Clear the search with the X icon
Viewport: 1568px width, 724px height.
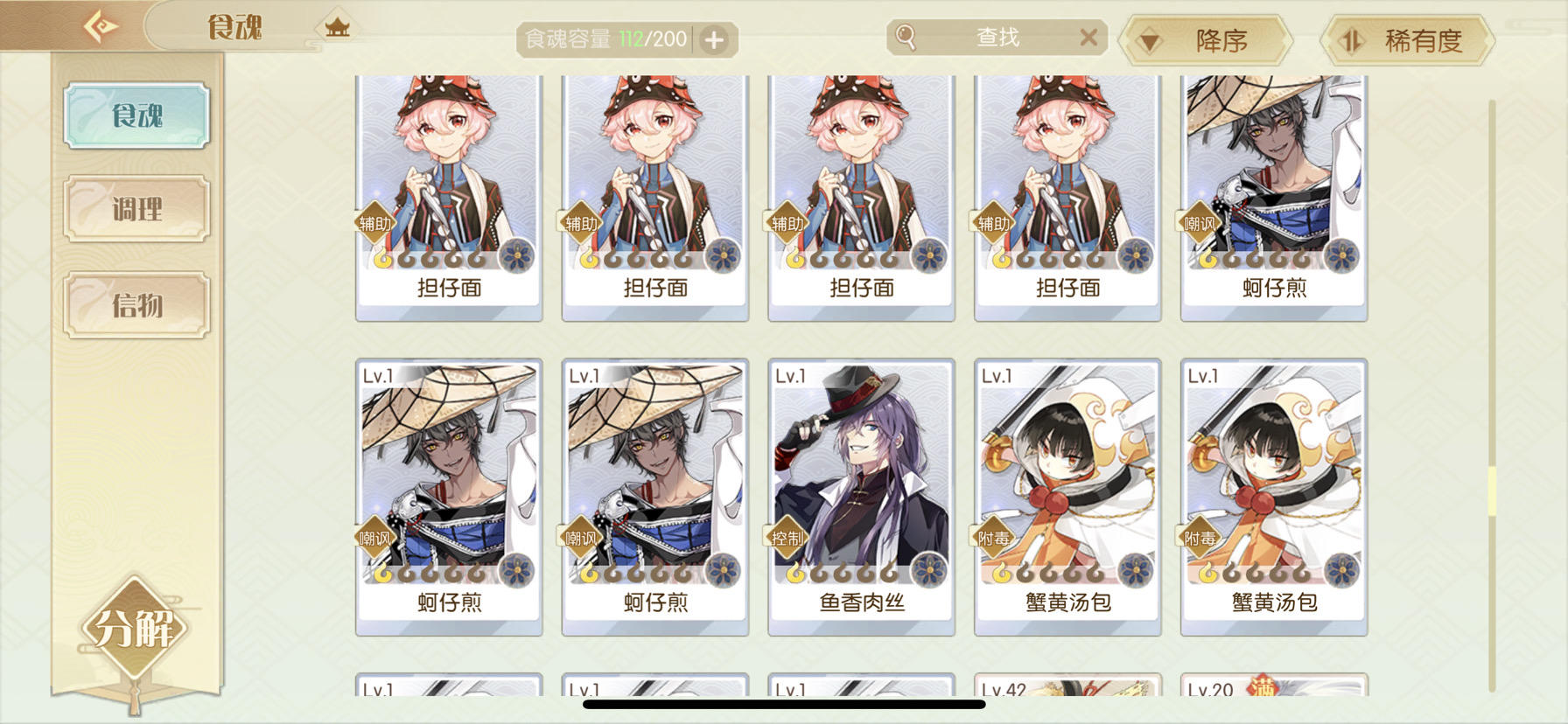point(1088,37)
